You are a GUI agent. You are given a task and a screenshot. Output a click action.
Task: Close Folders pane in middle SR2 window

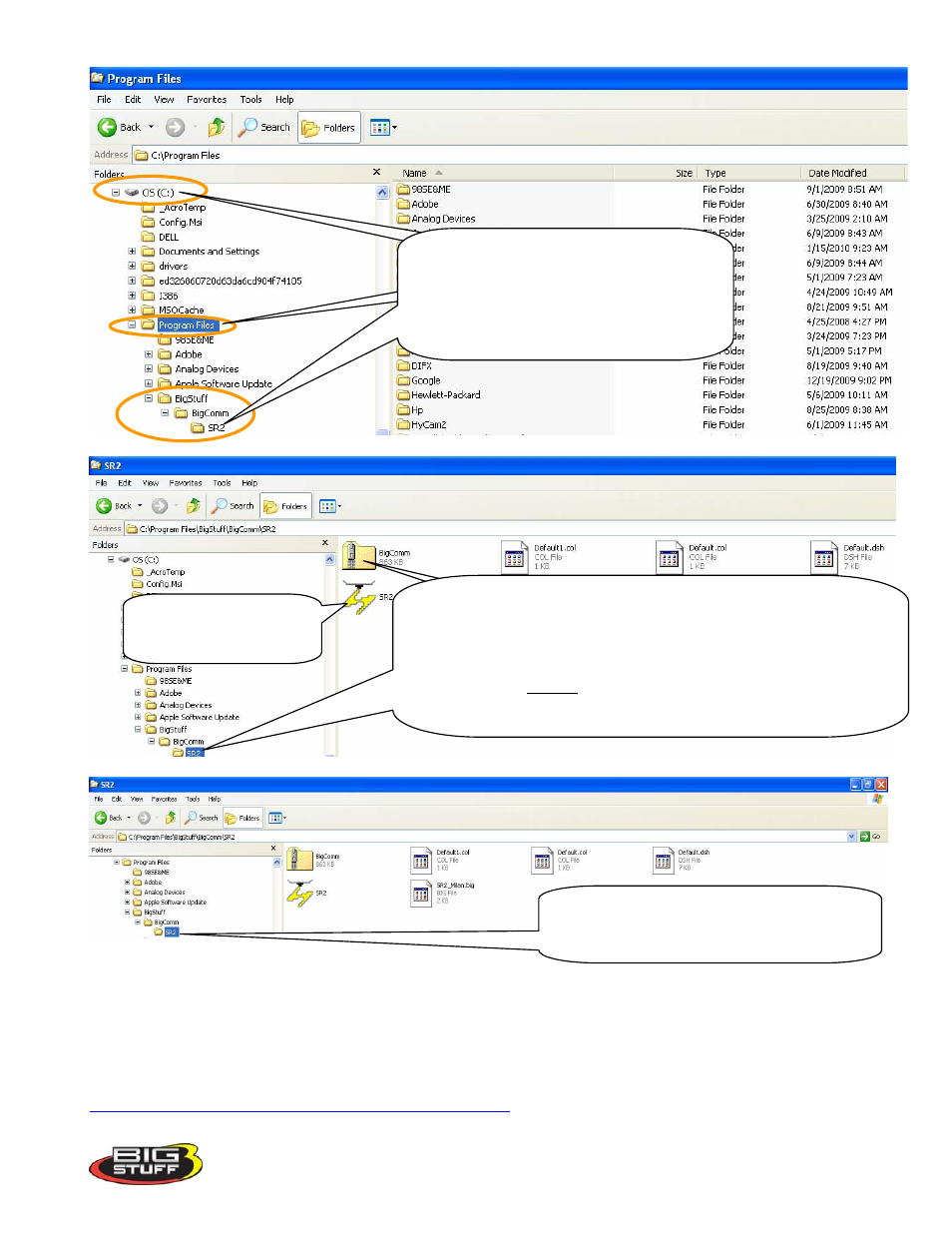325,543
